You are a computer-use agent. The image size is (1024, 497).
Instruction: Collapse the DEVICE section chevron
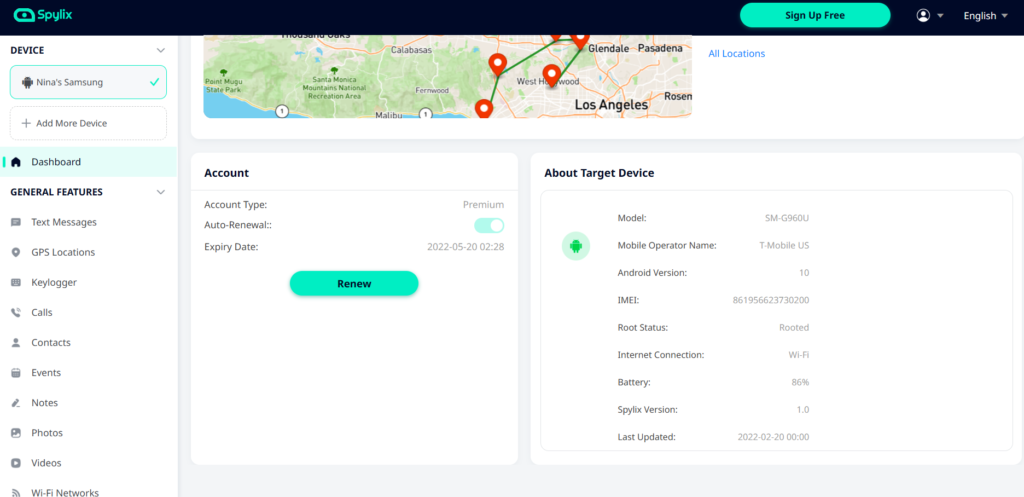point(161,50)
